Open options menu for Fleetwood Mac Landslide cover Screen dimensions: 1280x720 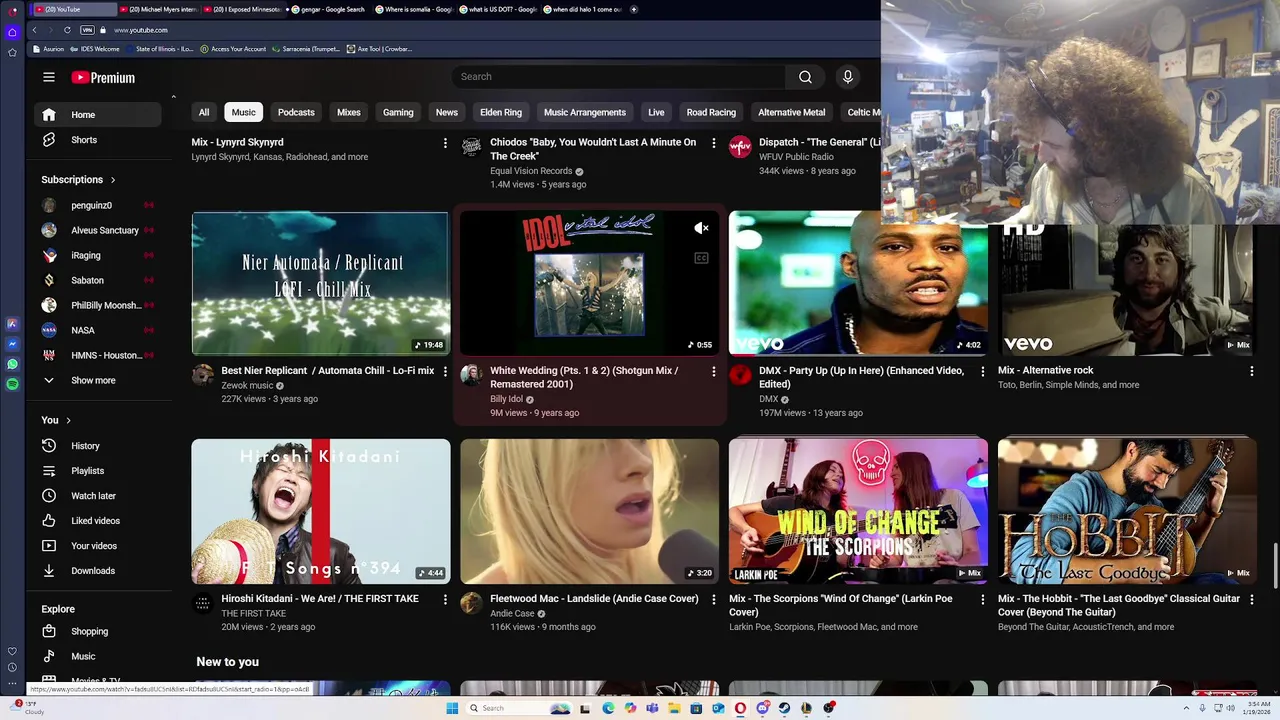(x=713, y=599)
